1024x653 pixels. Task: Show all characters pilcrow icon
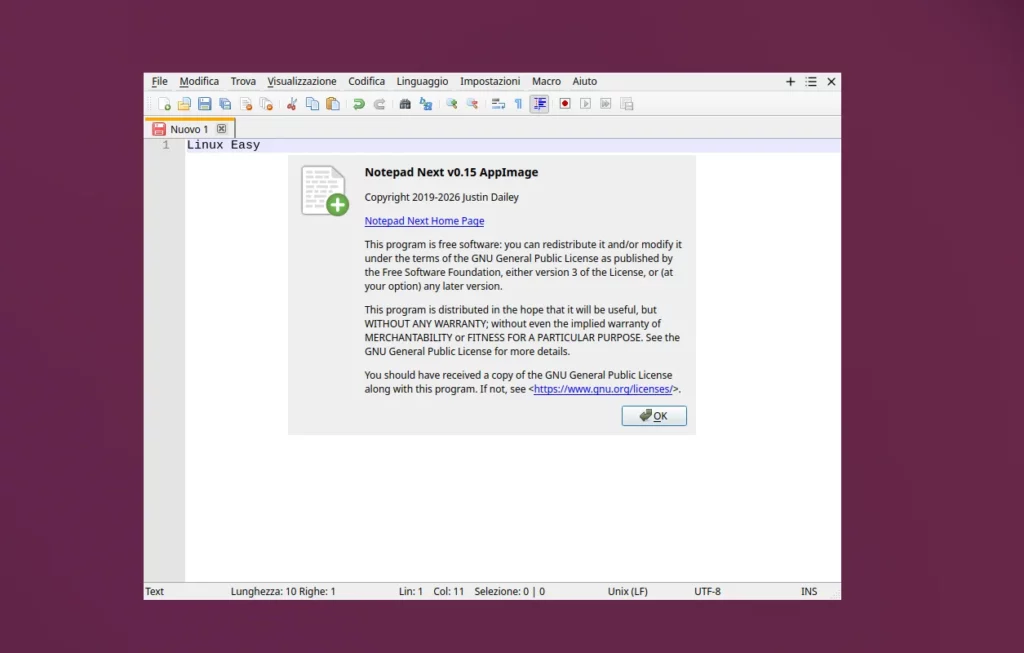(519, 104)
